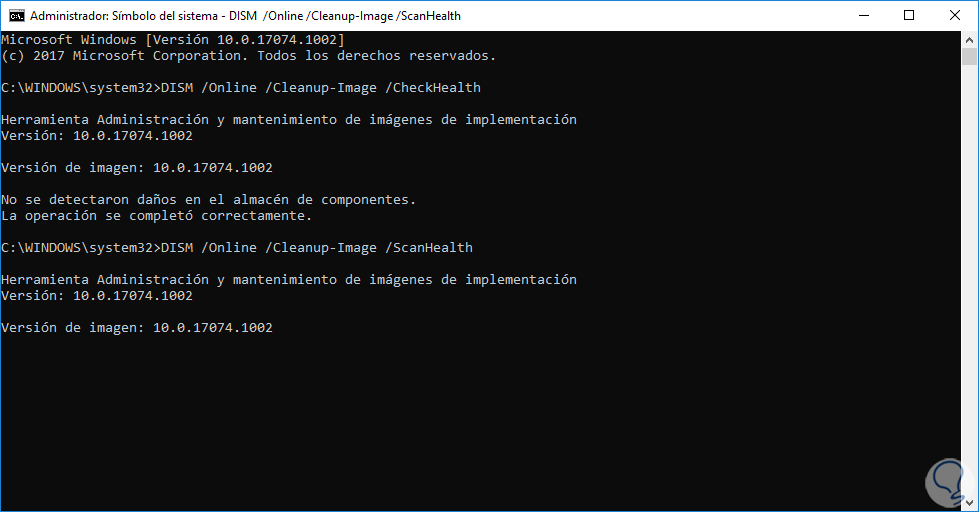Click 'Herramienta Administración' line below ScanHealth command
Screen dimensions: 979x512
coord(289,280)
